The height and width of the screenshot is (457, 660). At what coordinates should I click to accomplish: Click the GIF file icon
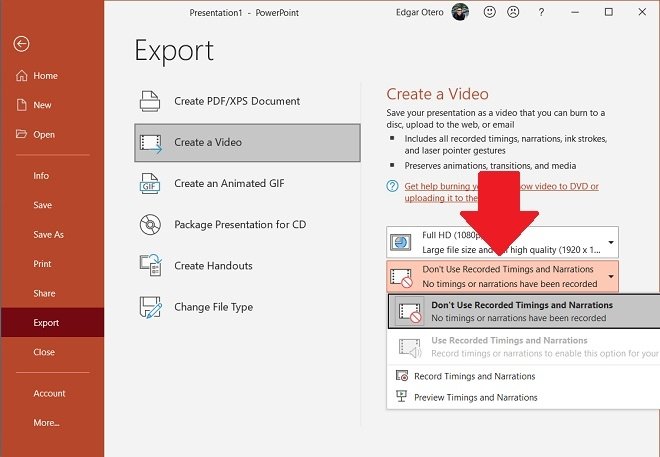coord(149,184)
